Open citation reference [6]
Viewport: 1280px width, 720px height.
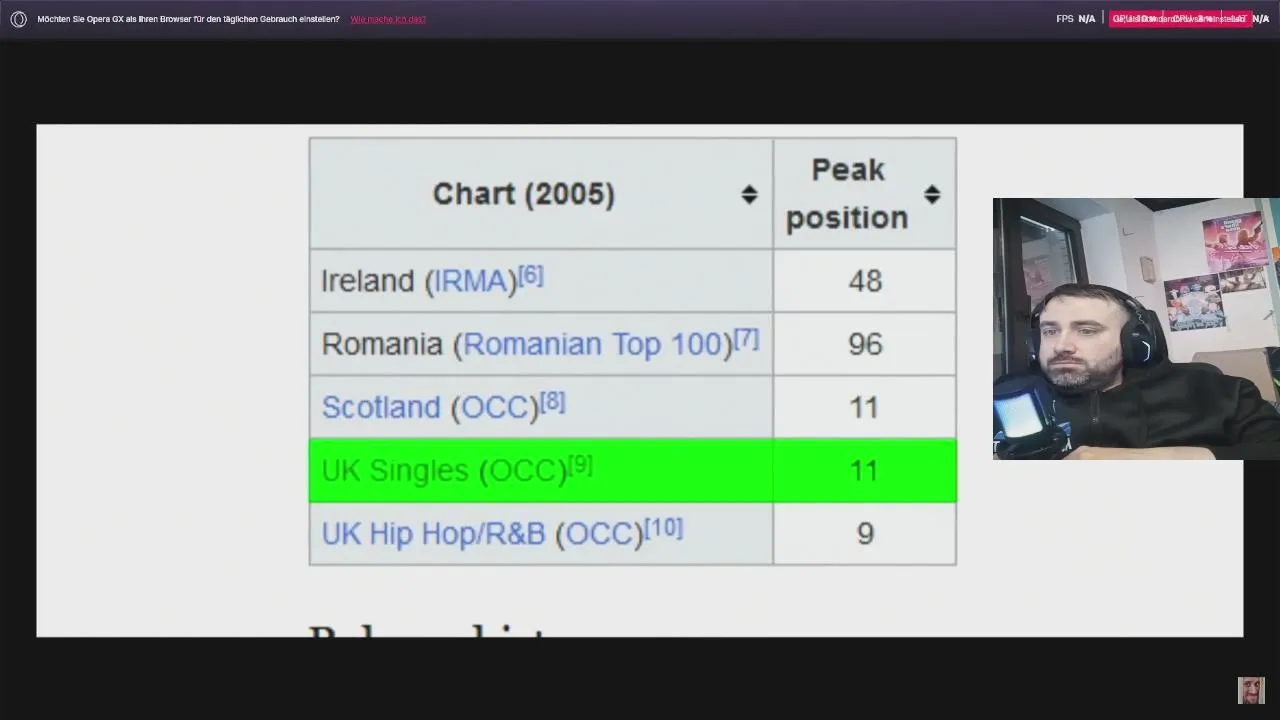pos(531,275)
